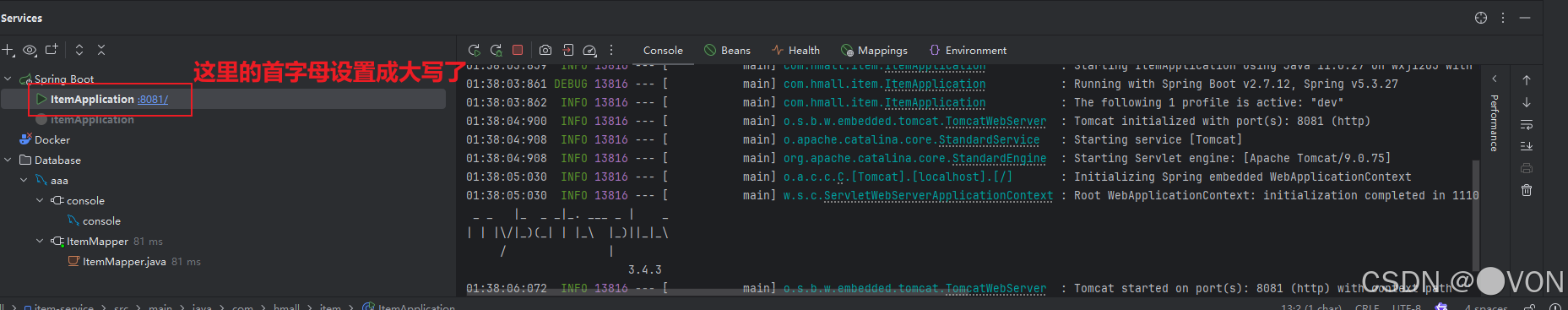Capture a thread dump with camera icon

(545, 50)
